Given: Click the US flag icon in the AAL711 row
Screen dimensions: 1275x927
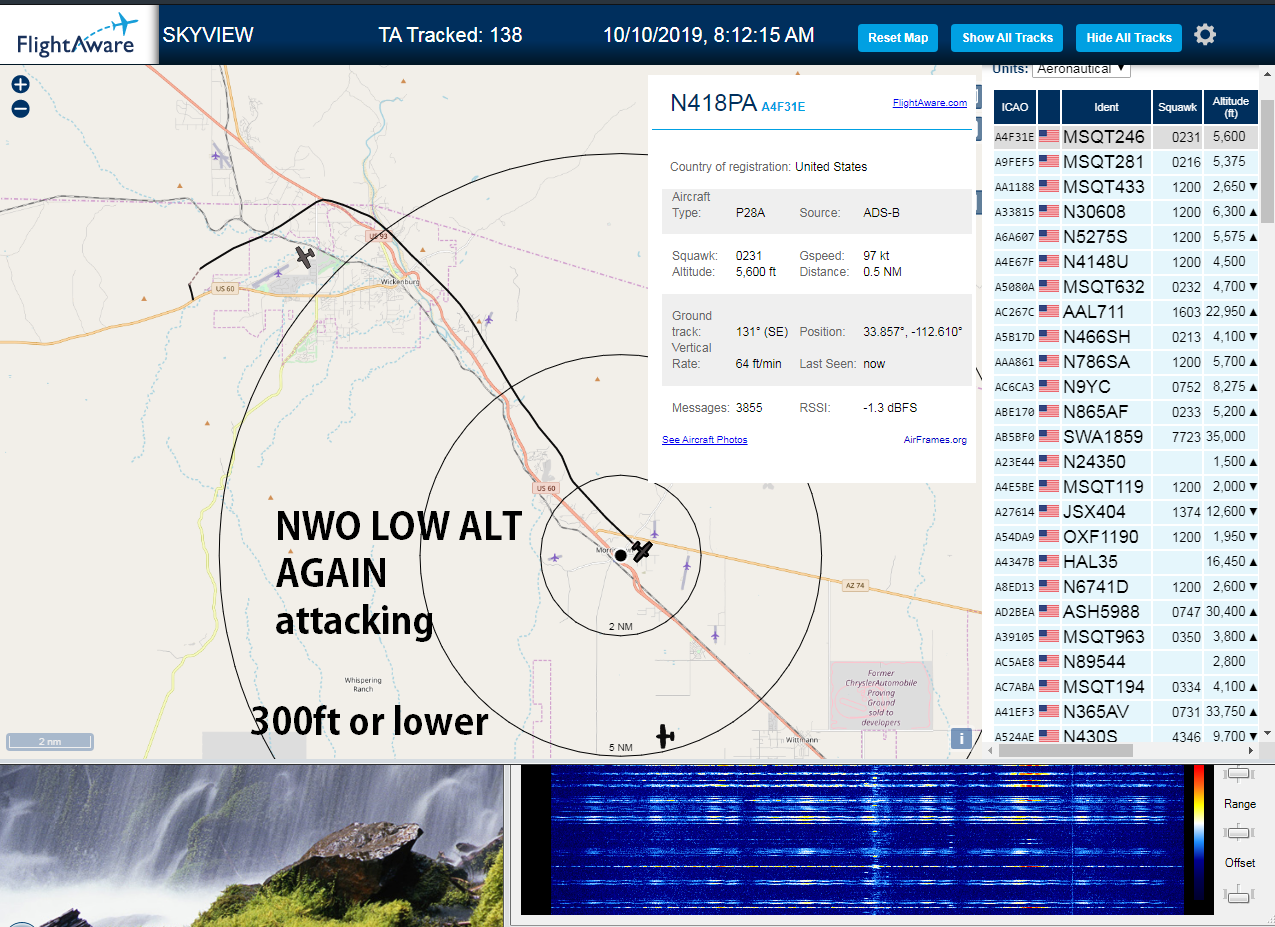Looking at the screenshot, I should click(x=1049, y=311).
